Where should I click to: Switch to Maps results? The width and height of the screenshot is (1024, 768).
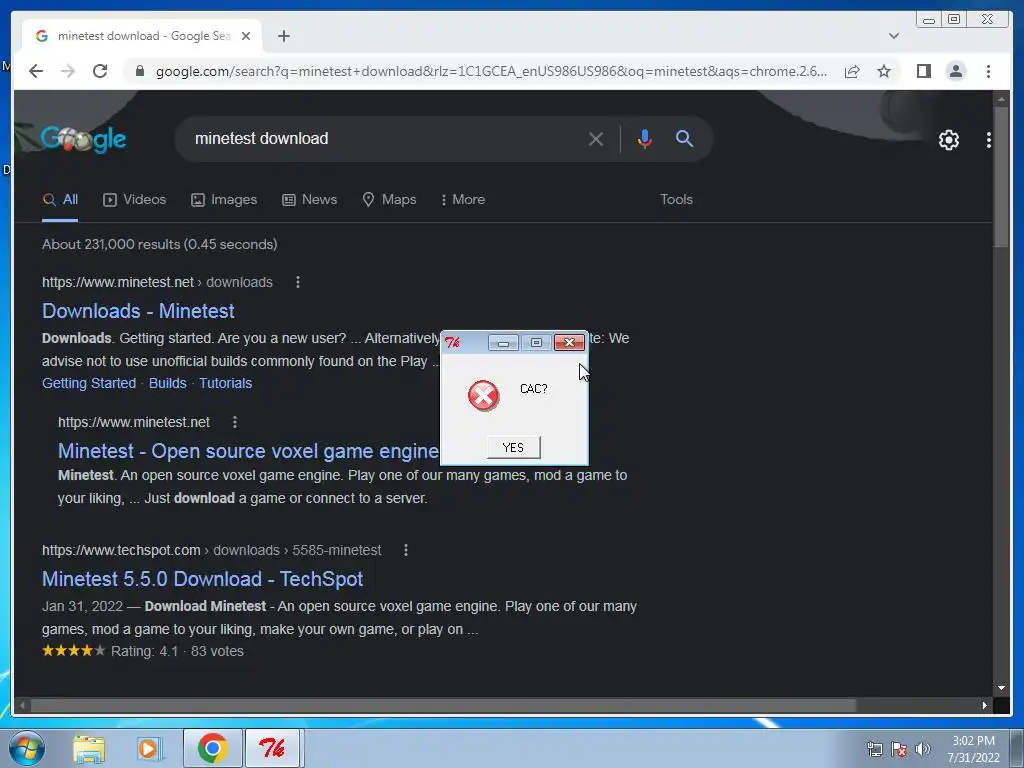point(389,200)
